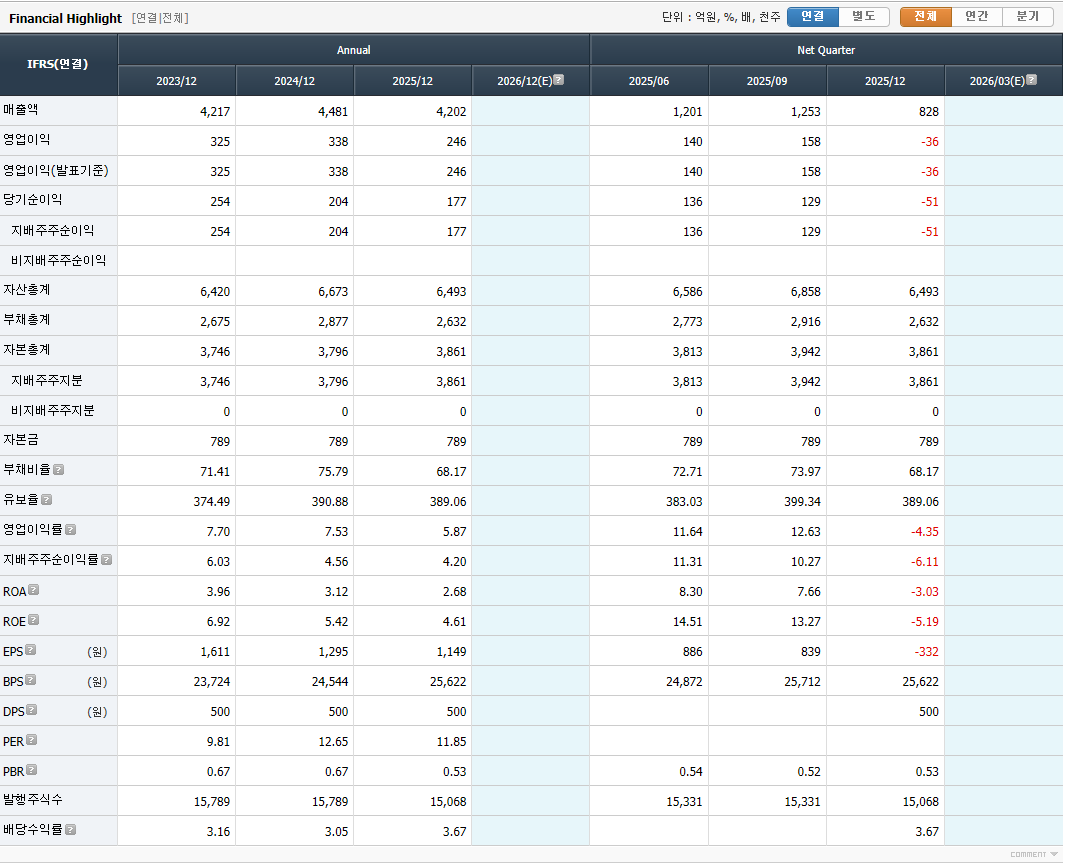1071x867 pixels.
Task: Show help for DPS
Action: pyautogui.click(x=31, y=711)
